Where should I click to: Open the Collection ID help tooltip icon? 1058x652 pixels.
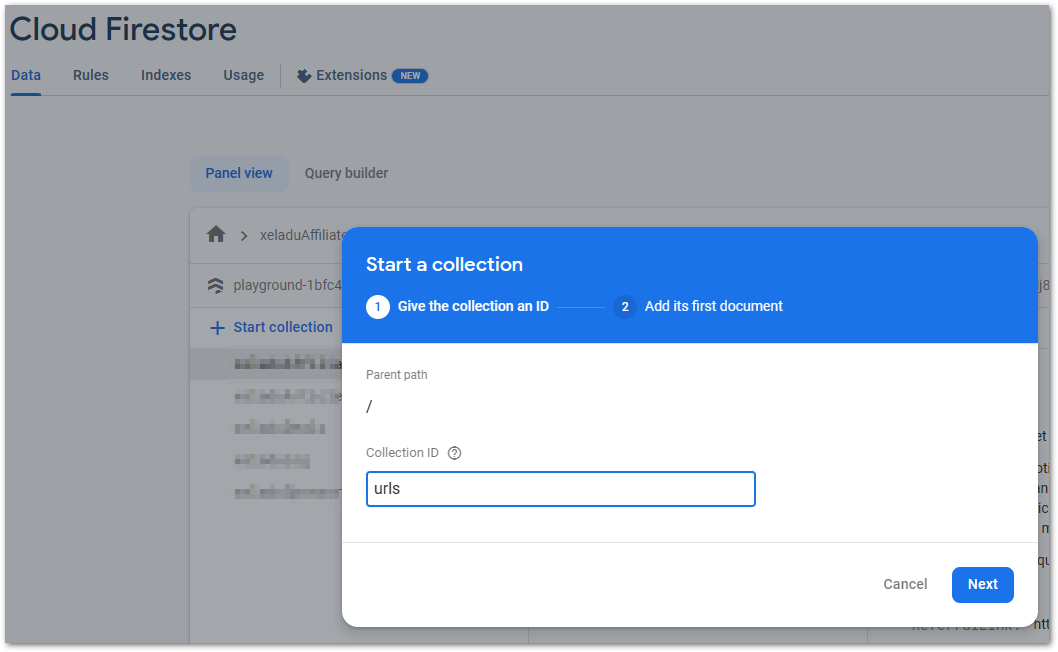click(x=455, y=453)
